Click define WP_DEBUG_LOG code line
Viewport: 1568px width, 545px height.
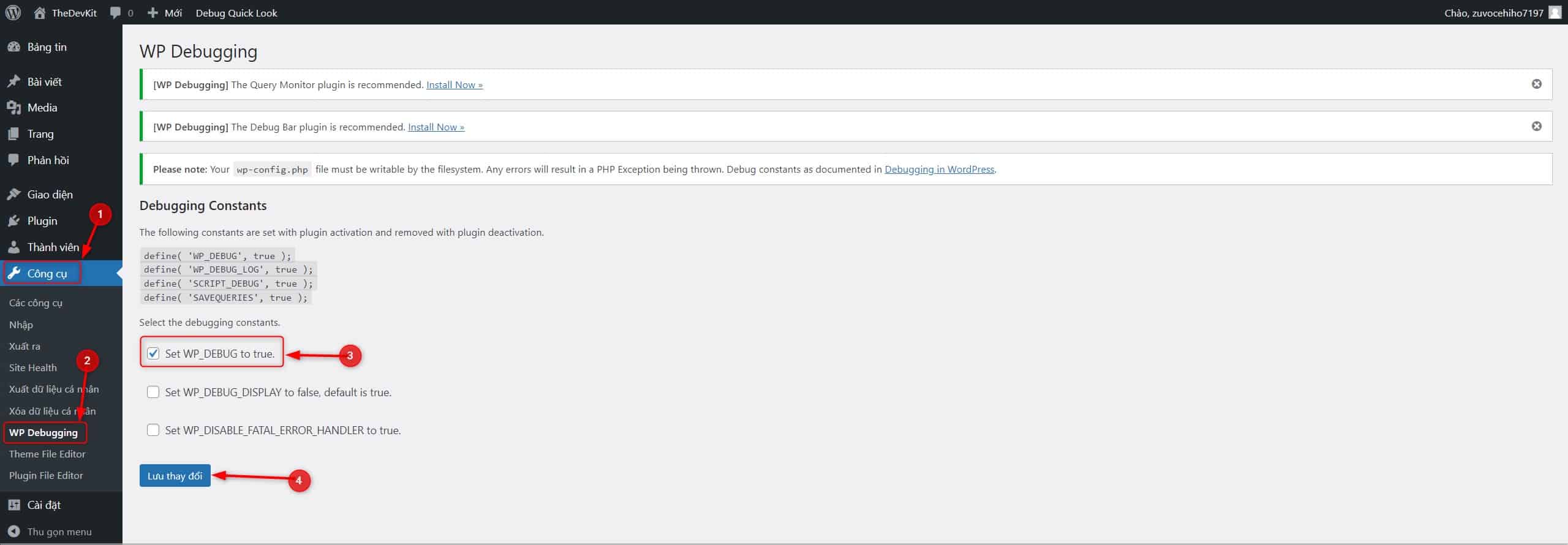click(228, 269)
